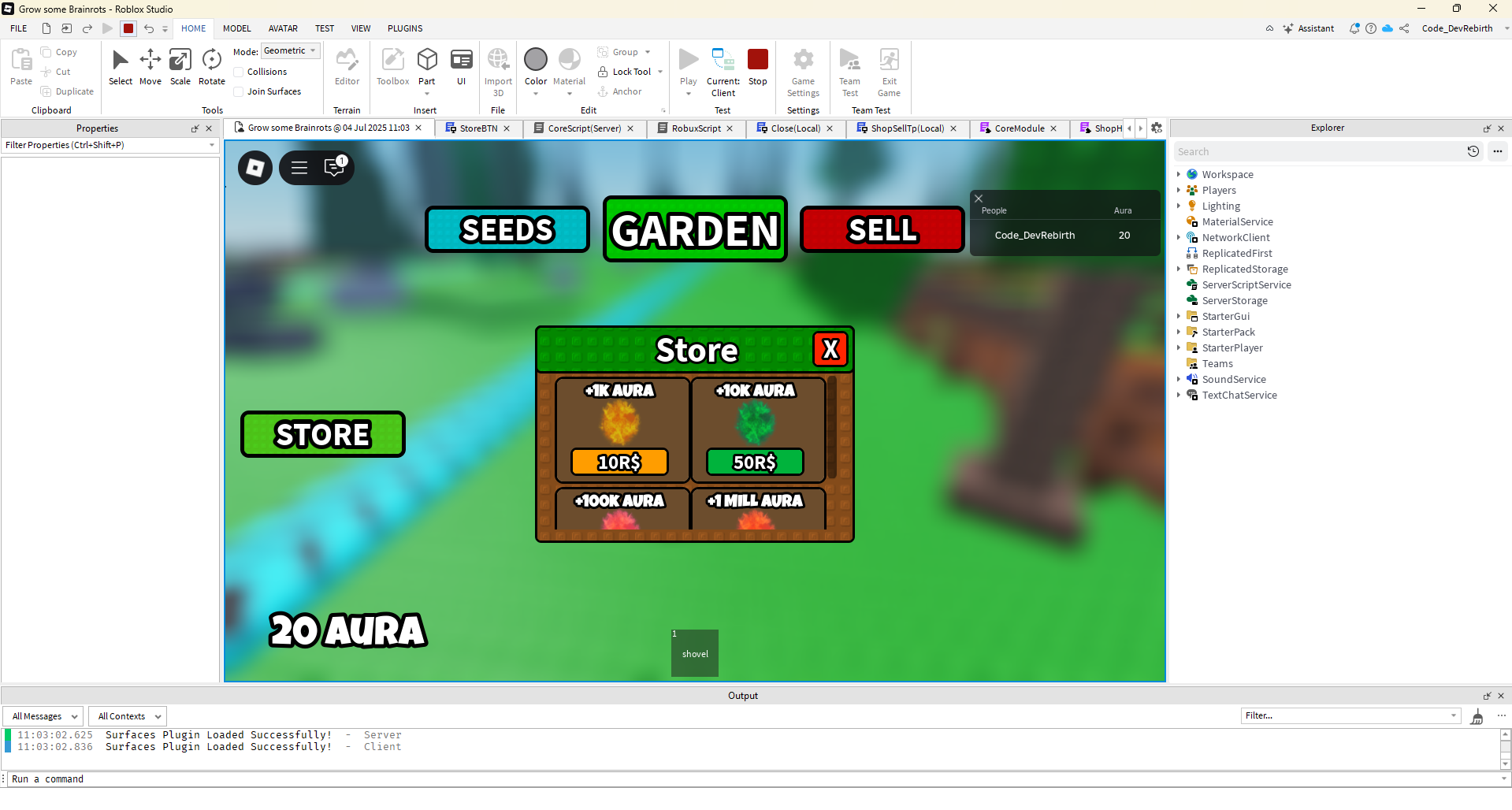Clear the Output with broom icon

(1477, 717)
